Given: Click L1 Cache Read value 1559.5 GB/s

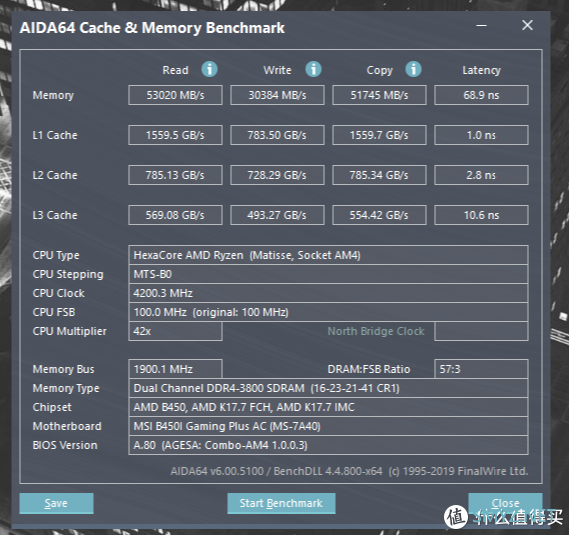Looking at the screenshot, I should click(x=175, y=135).
